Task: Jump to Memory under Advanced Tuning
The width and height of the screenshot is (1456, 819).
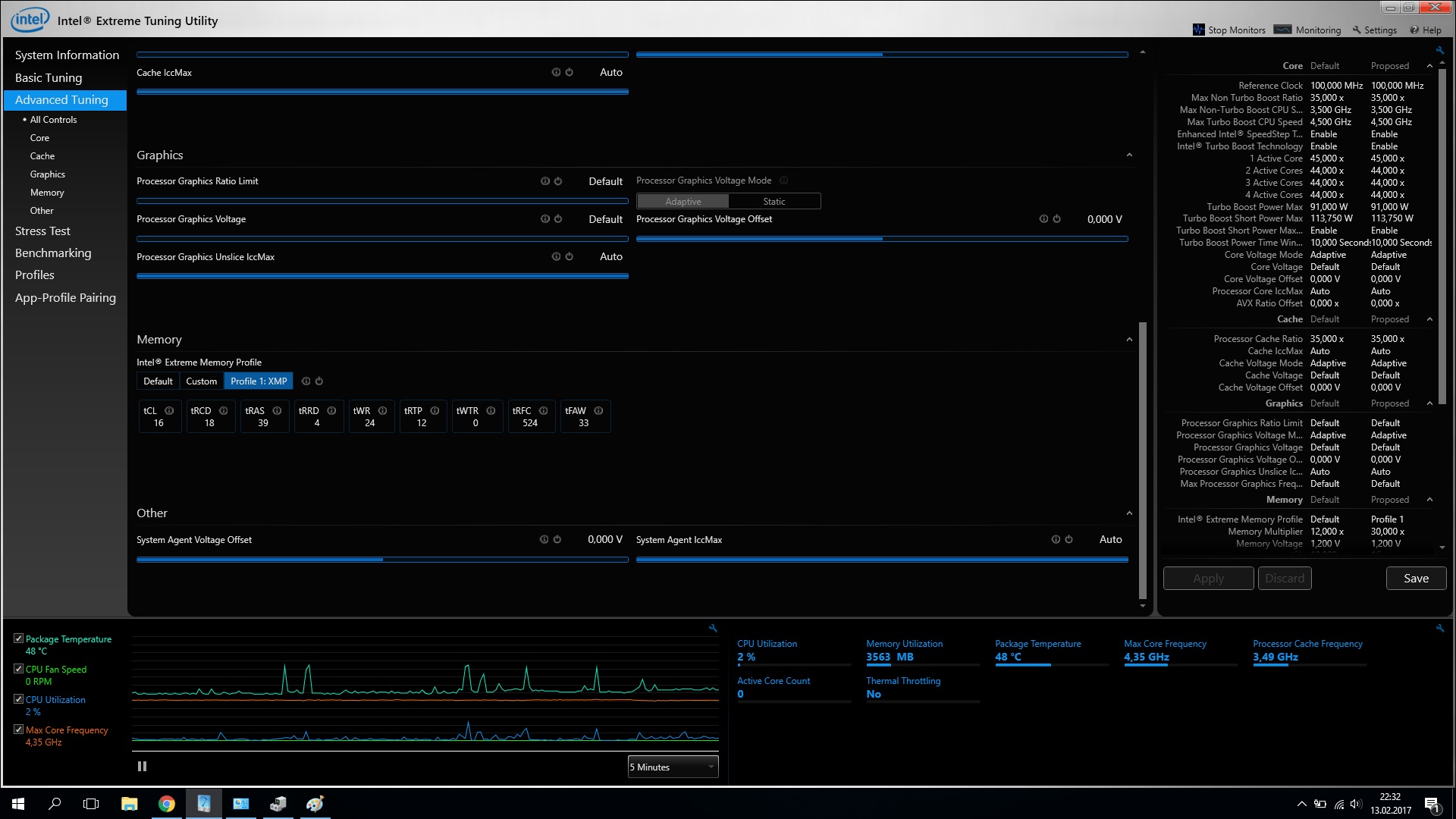Action: [47, 193]
